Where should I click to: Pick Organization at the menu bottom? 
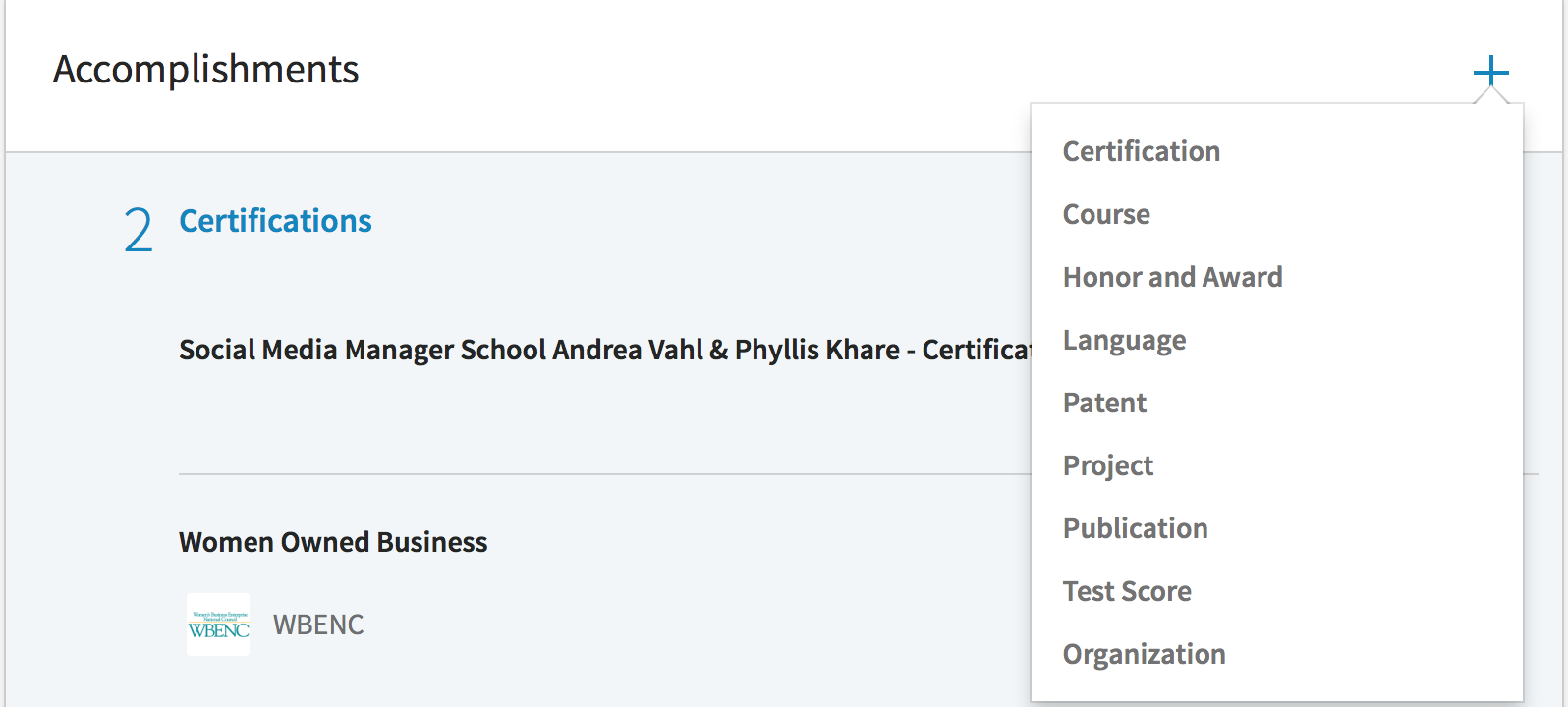pos(1145,655)
